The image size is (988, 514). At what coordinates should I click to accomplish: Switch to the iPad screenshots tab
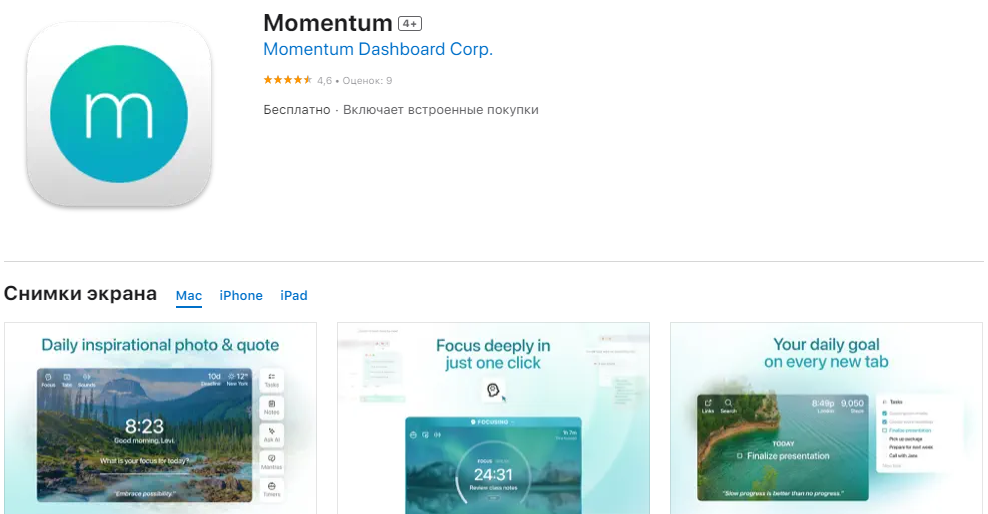tap(294, 296)
